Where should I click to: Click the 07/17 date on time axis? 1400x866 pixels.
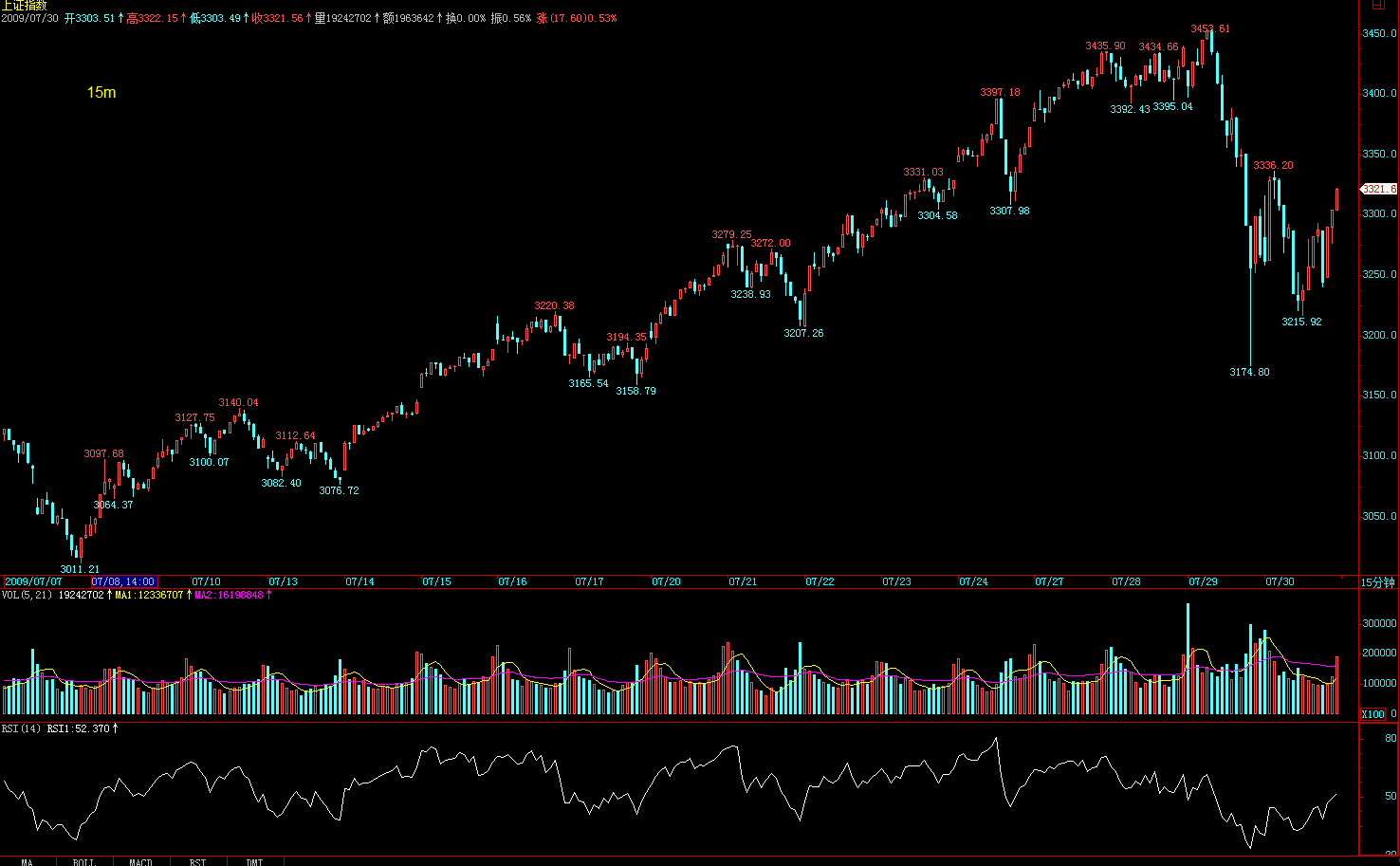589,582
